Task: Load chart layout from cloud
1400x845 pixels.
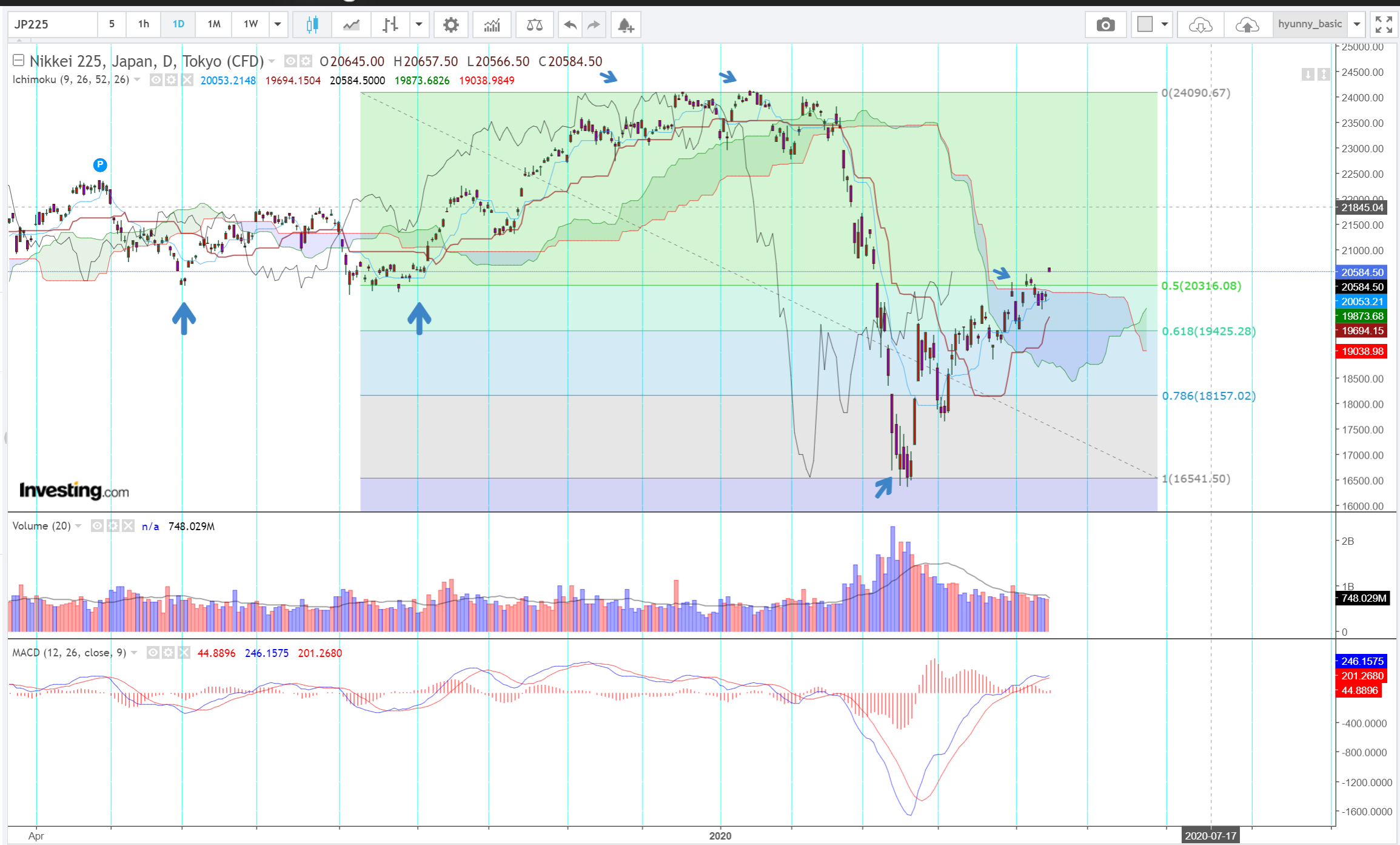Action: tap(1200, 25)
